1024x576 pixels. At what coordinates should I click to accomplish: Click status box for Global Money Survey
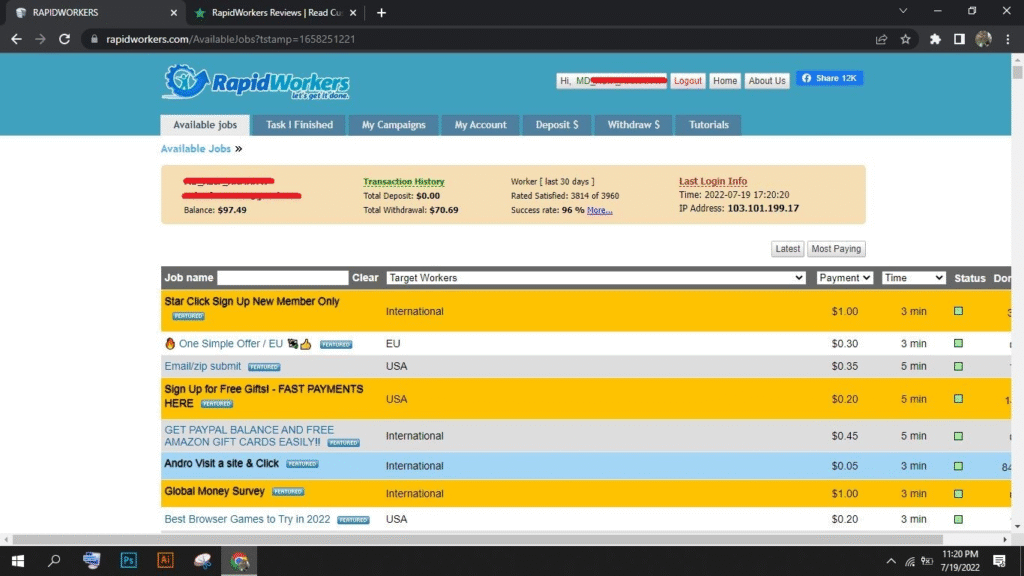[x=958, y=493]
